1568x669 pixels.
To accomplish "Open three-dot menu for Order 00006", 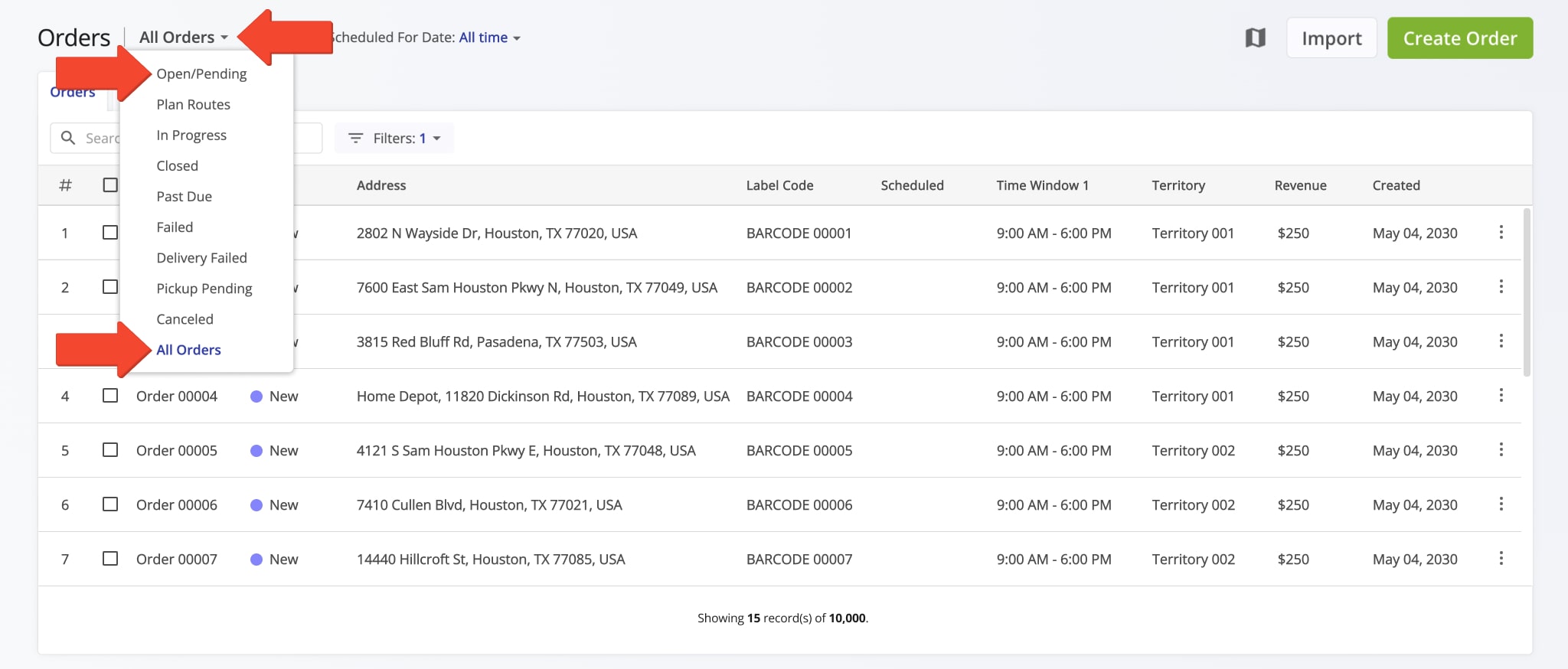I will coord(1501,504).
